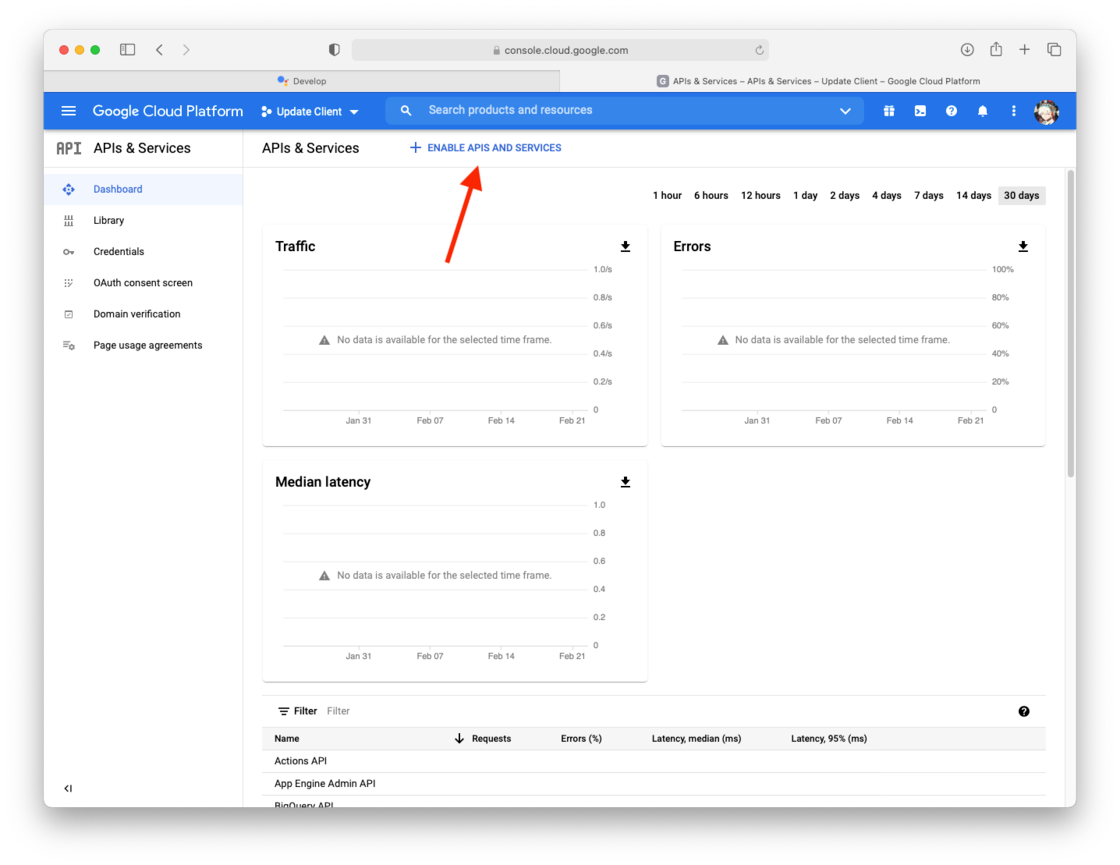Screen dimensions: 1120x865
Task: Show Safari downloads
Action: [x=966, y=49]
